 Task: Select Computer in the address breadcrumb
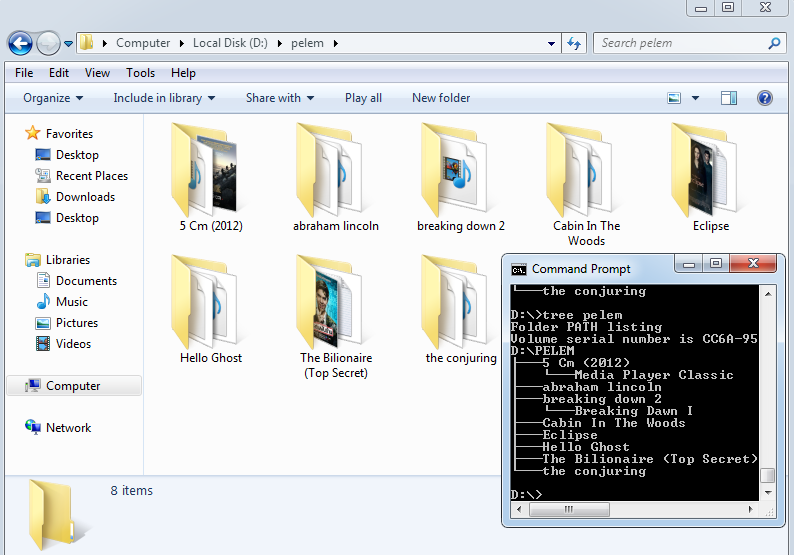(x=143, y=43)
